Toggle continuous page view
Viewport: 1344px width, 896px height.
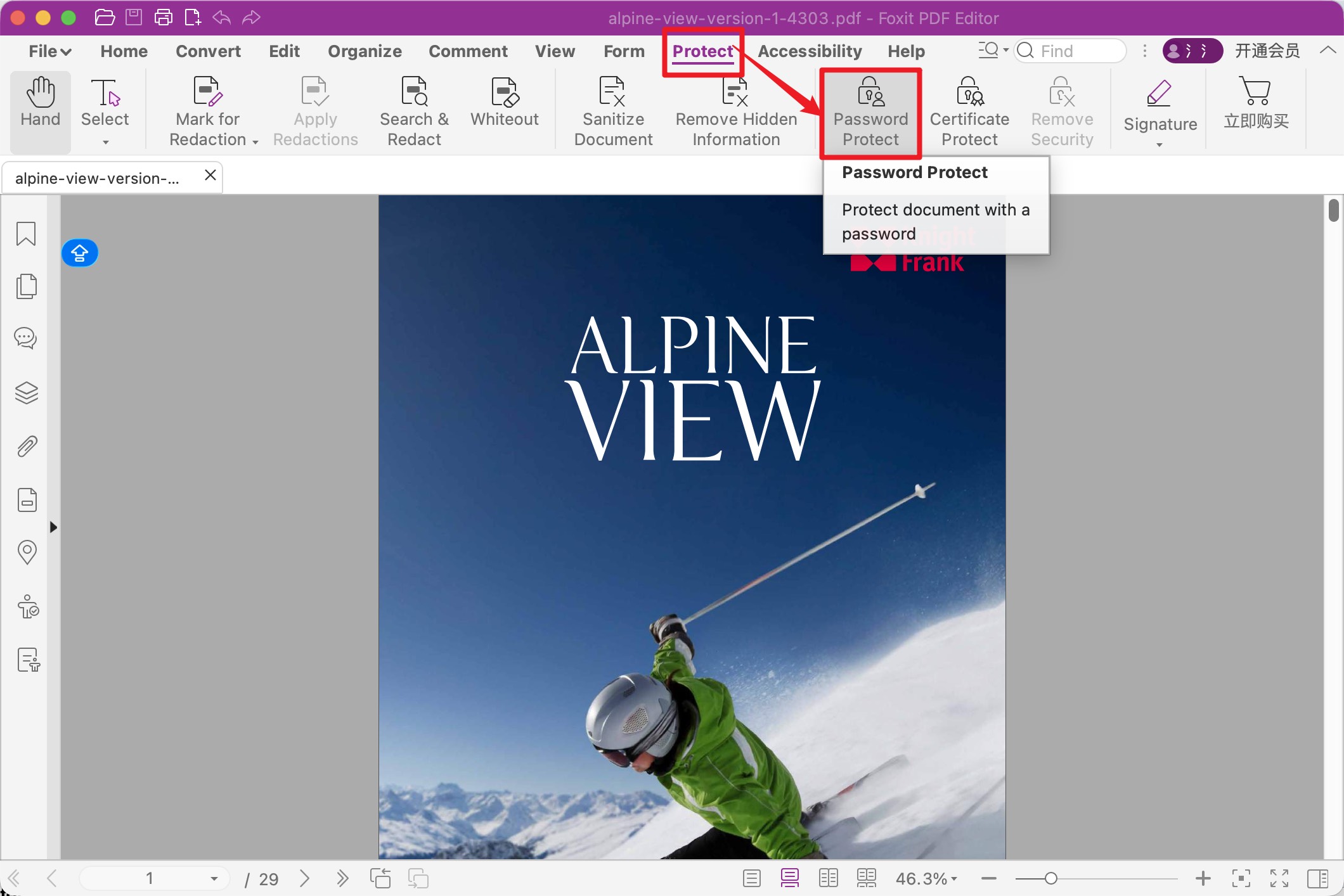790,878
